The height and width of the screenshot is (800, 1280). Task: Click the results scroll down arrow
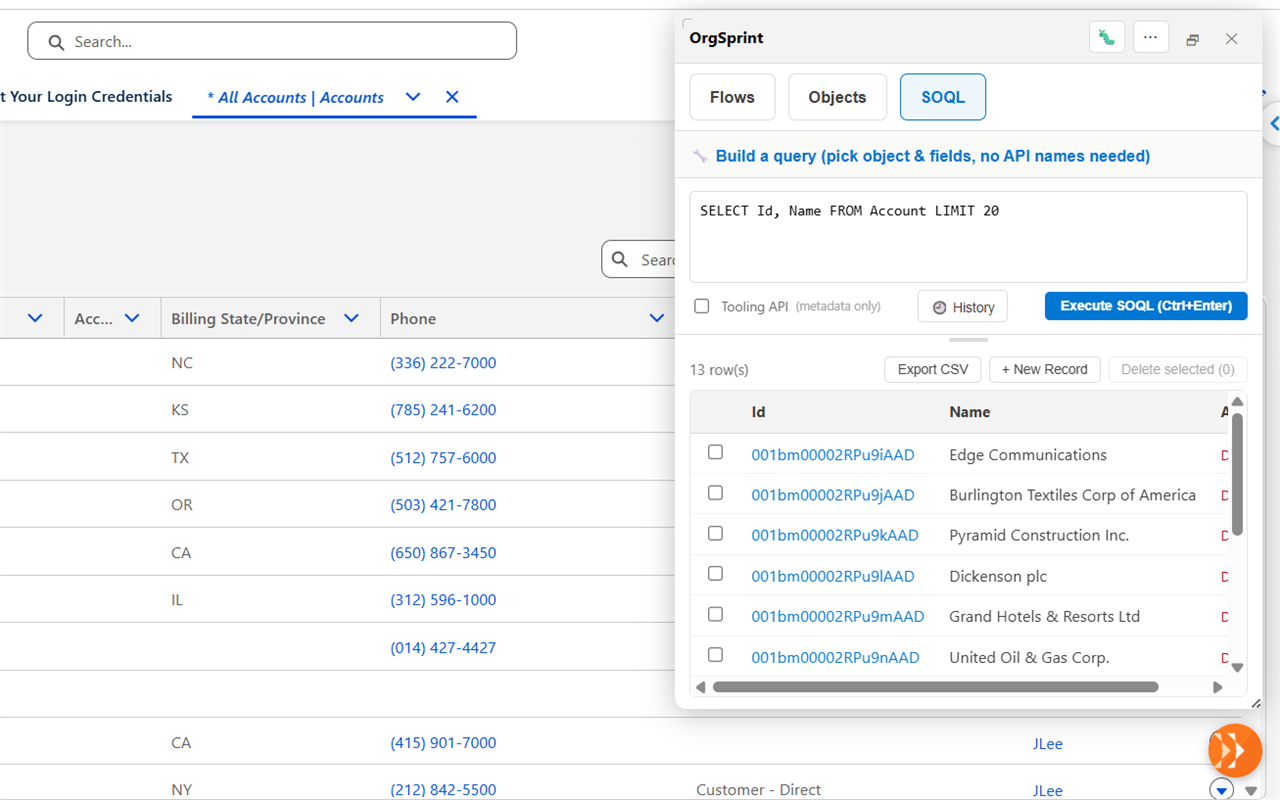1237,667
